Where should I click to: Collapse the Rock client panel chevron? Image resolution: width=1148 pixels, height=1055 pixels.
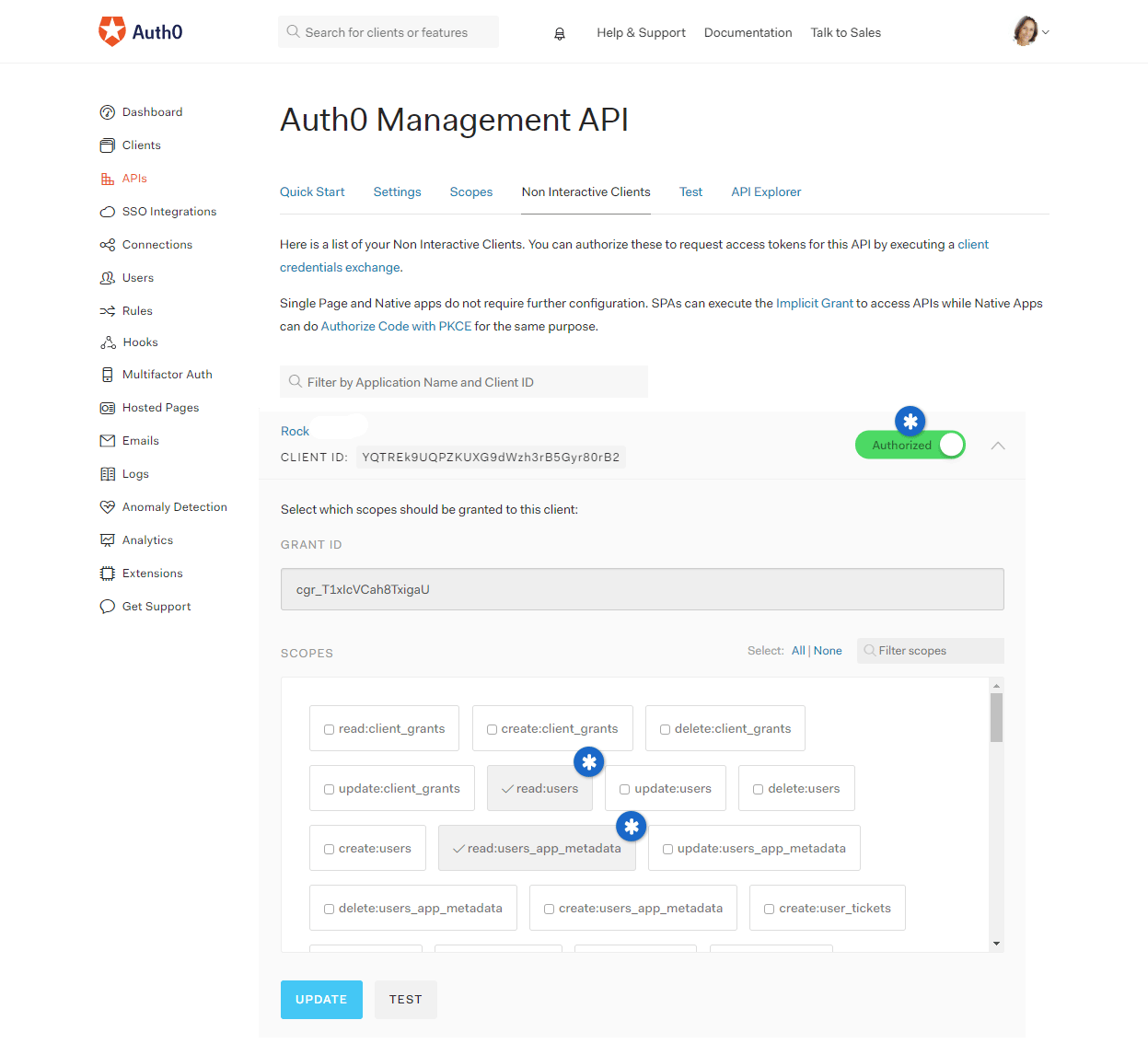998,446
